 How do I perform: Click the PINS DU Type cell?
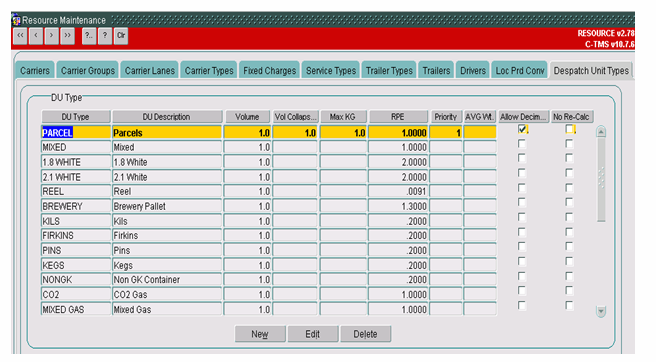pyautogui.click(x=76, y=250)
